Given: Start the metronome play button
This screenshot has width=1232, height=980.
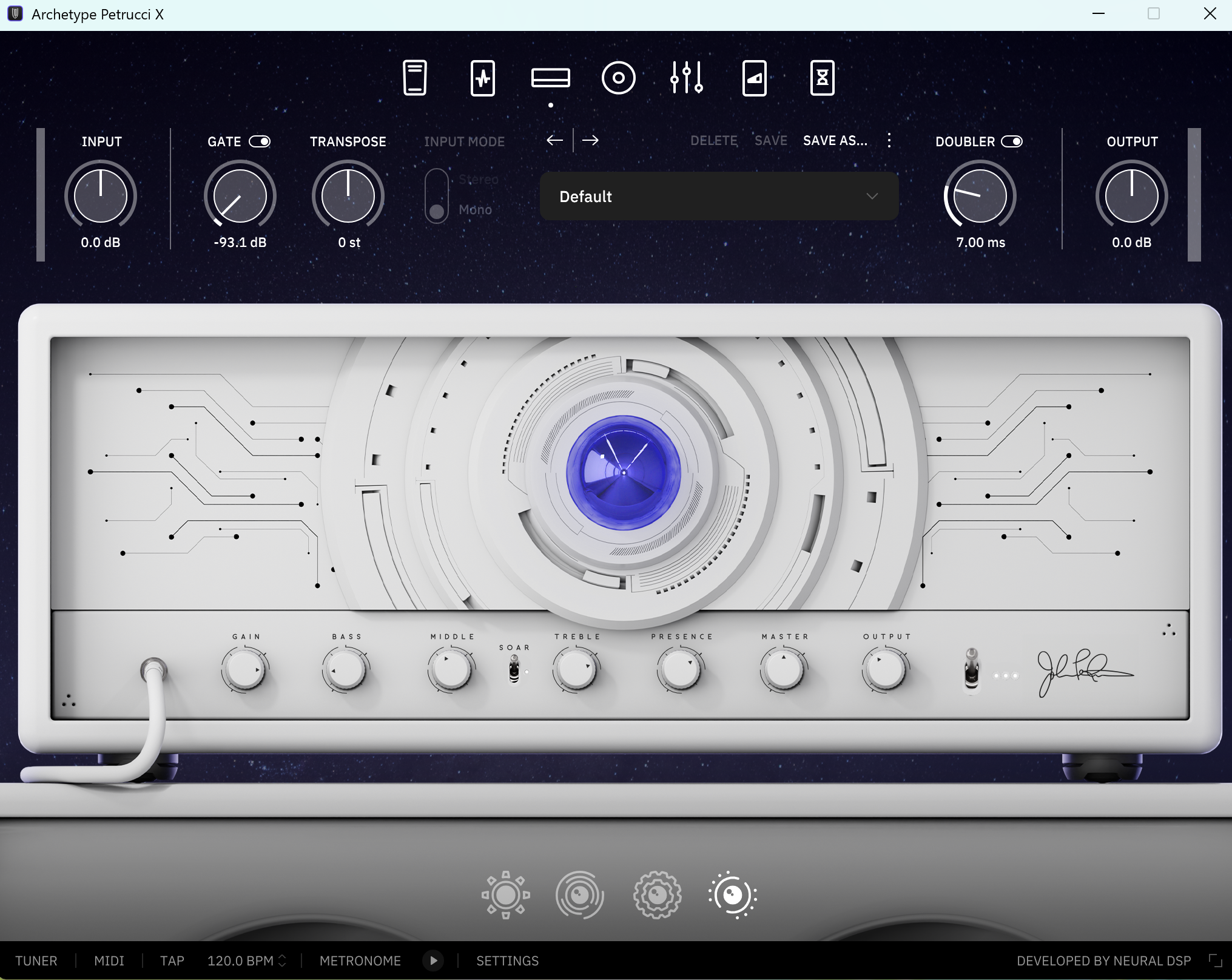Looking at the screenshot, I should pos(433,961).
